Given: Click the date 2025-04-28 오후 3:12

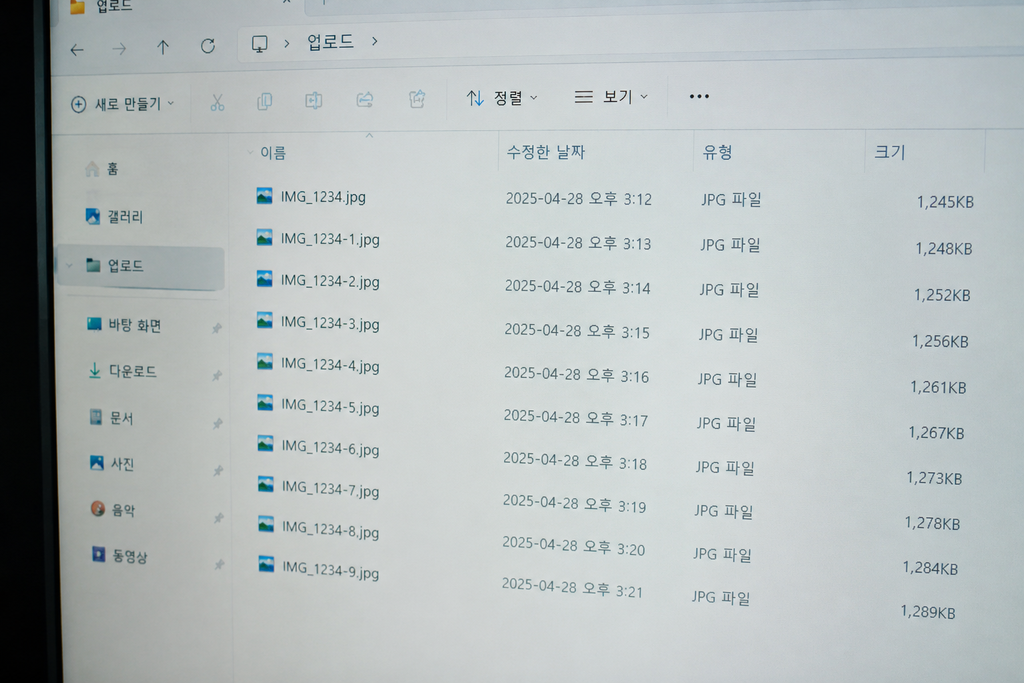Looking at the screenshot, I should [579, 199].
